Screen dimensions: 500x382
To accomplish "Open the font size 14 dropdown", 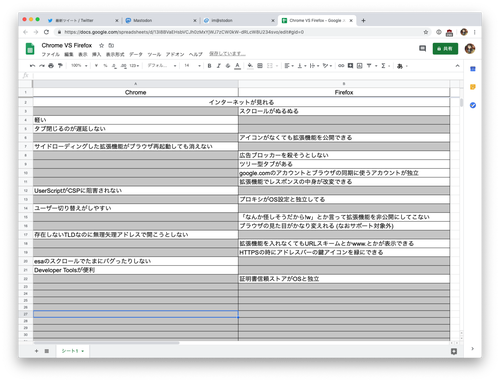I will pyautogui.click(x=192, y=66).
